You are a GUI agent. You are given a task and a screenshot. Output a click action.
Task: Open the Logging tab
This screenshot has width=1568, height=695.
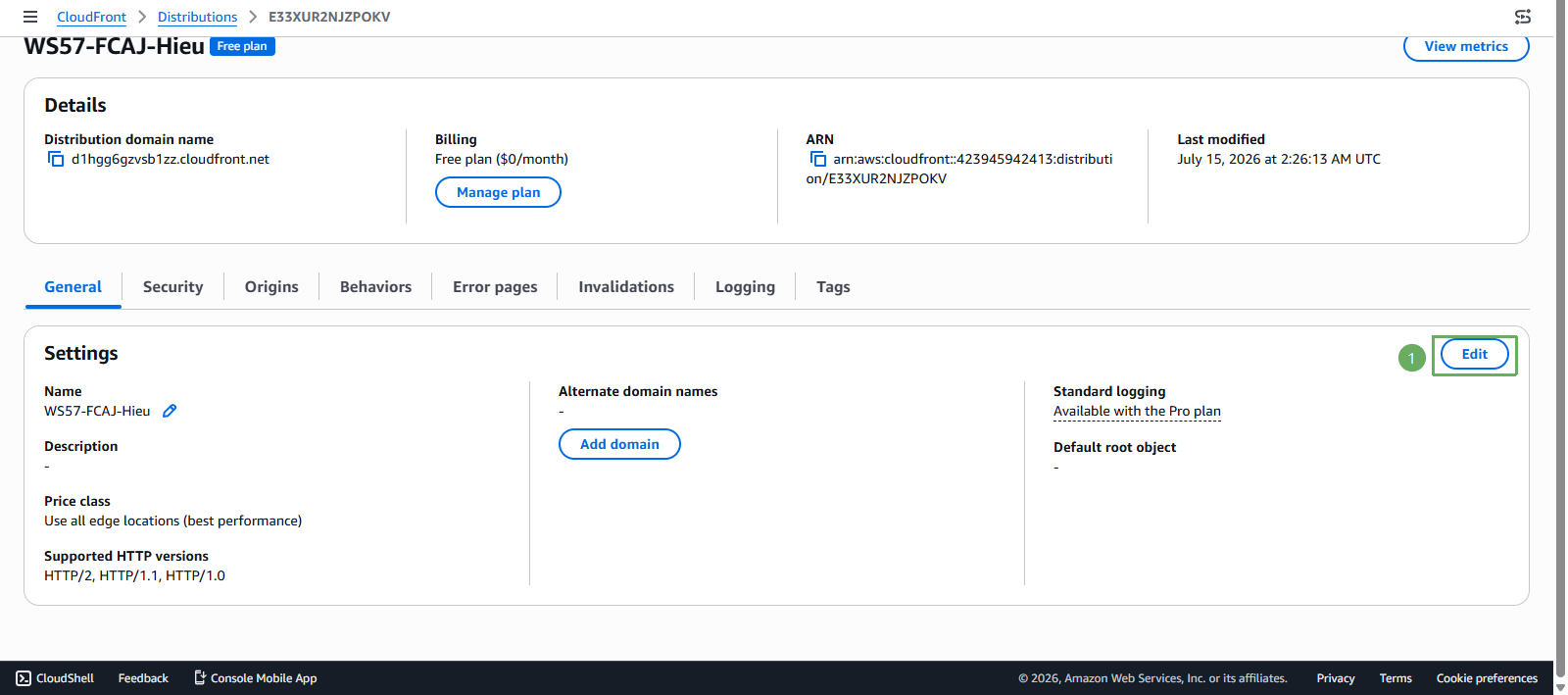coord(745,287)
